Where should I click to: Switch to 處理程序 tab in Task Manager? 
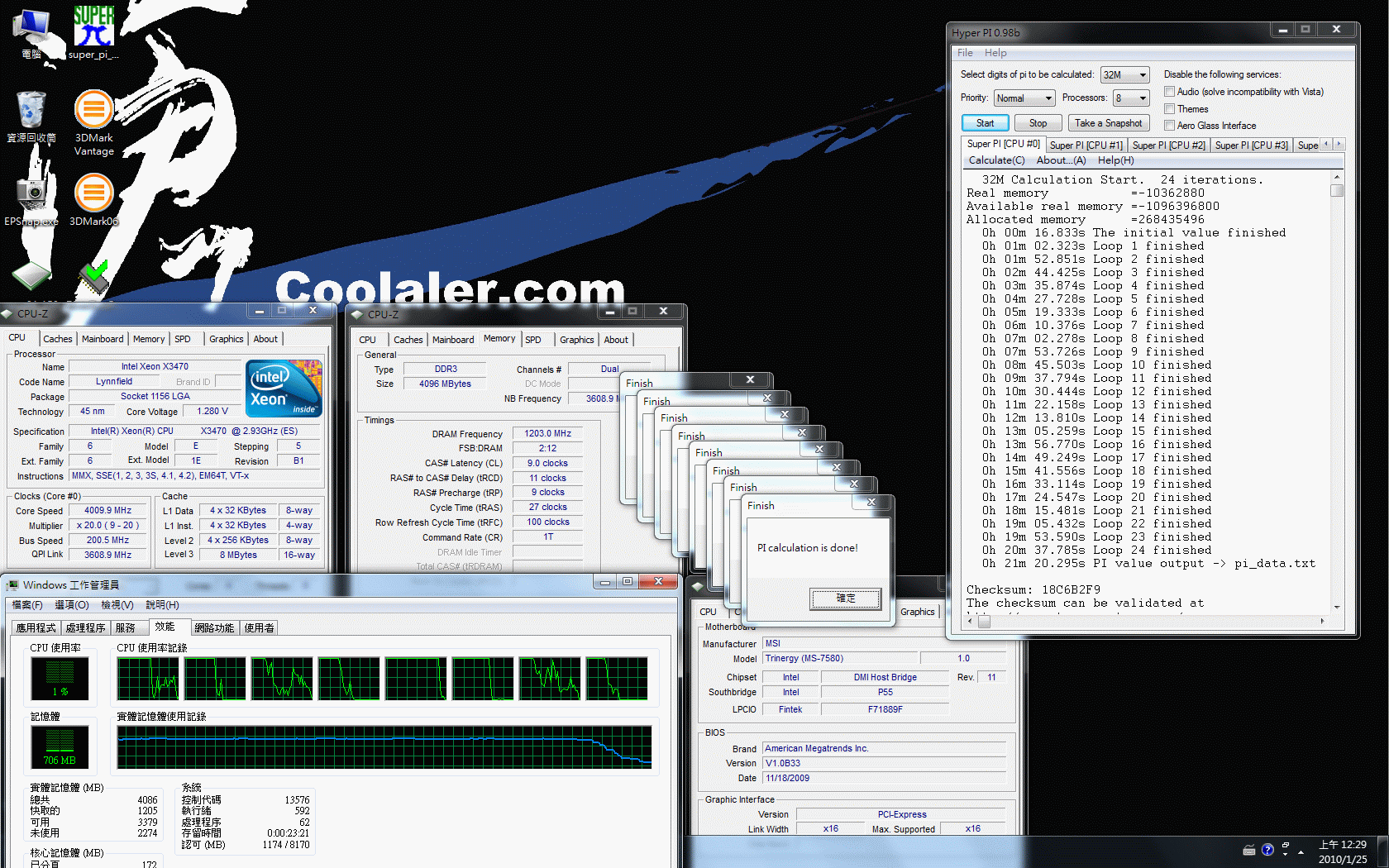click(86, 628)
